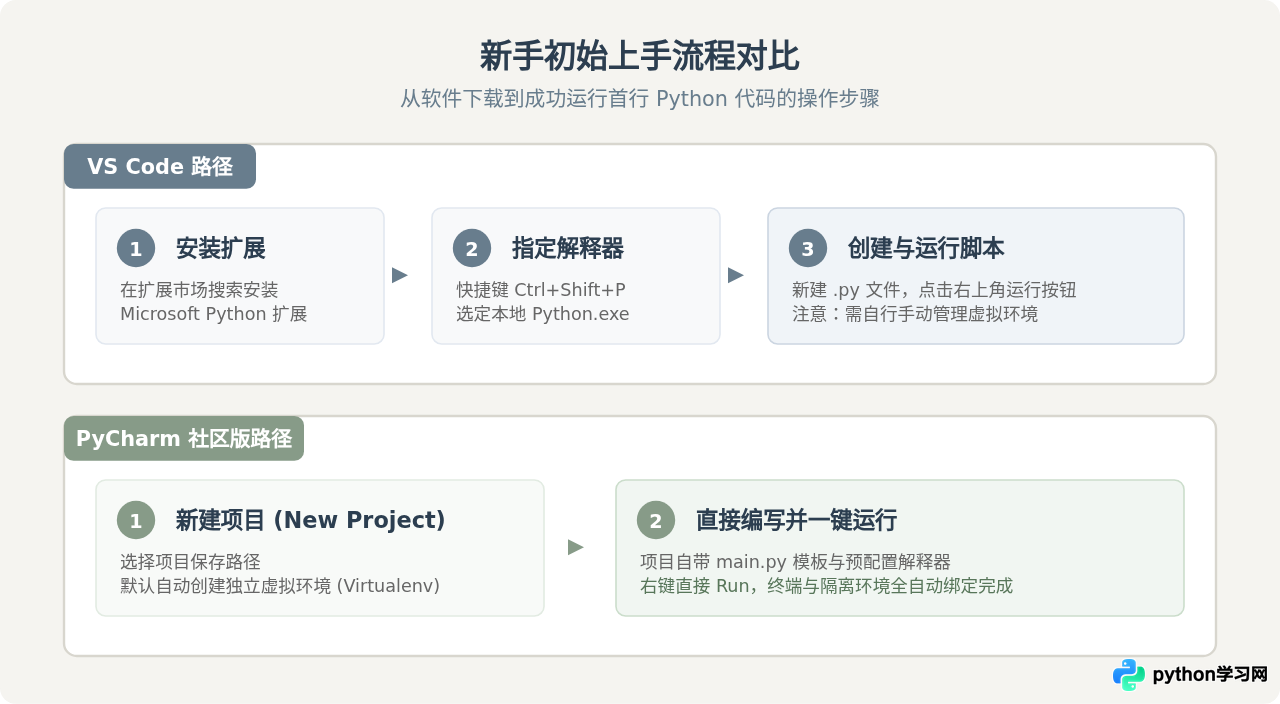The width and height of the screenshot is (1280, 704).
Task: Click the text 在扩展市场搜索安装
Action: [199, 290]
